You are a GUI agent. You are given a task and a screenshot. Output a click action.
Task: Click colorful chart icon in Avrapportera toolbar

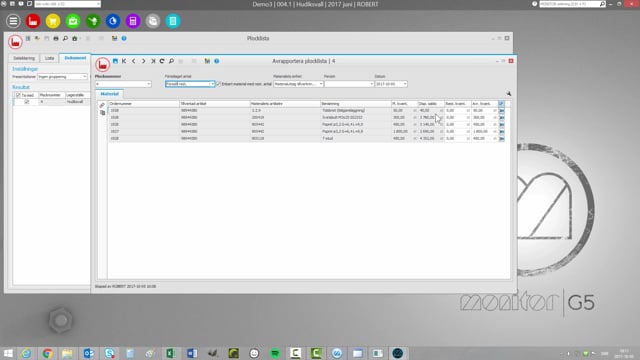(x=207, y=61)
